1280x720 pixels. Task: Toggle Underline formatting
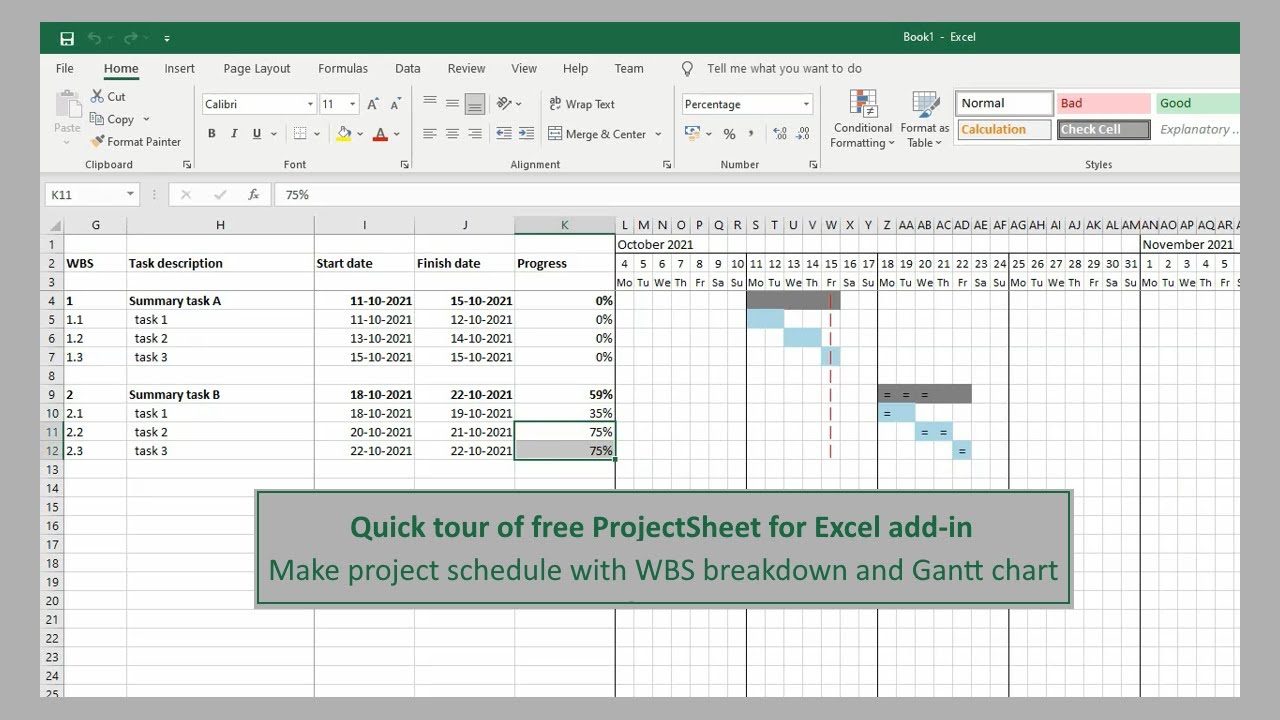[x=257, y=134]
